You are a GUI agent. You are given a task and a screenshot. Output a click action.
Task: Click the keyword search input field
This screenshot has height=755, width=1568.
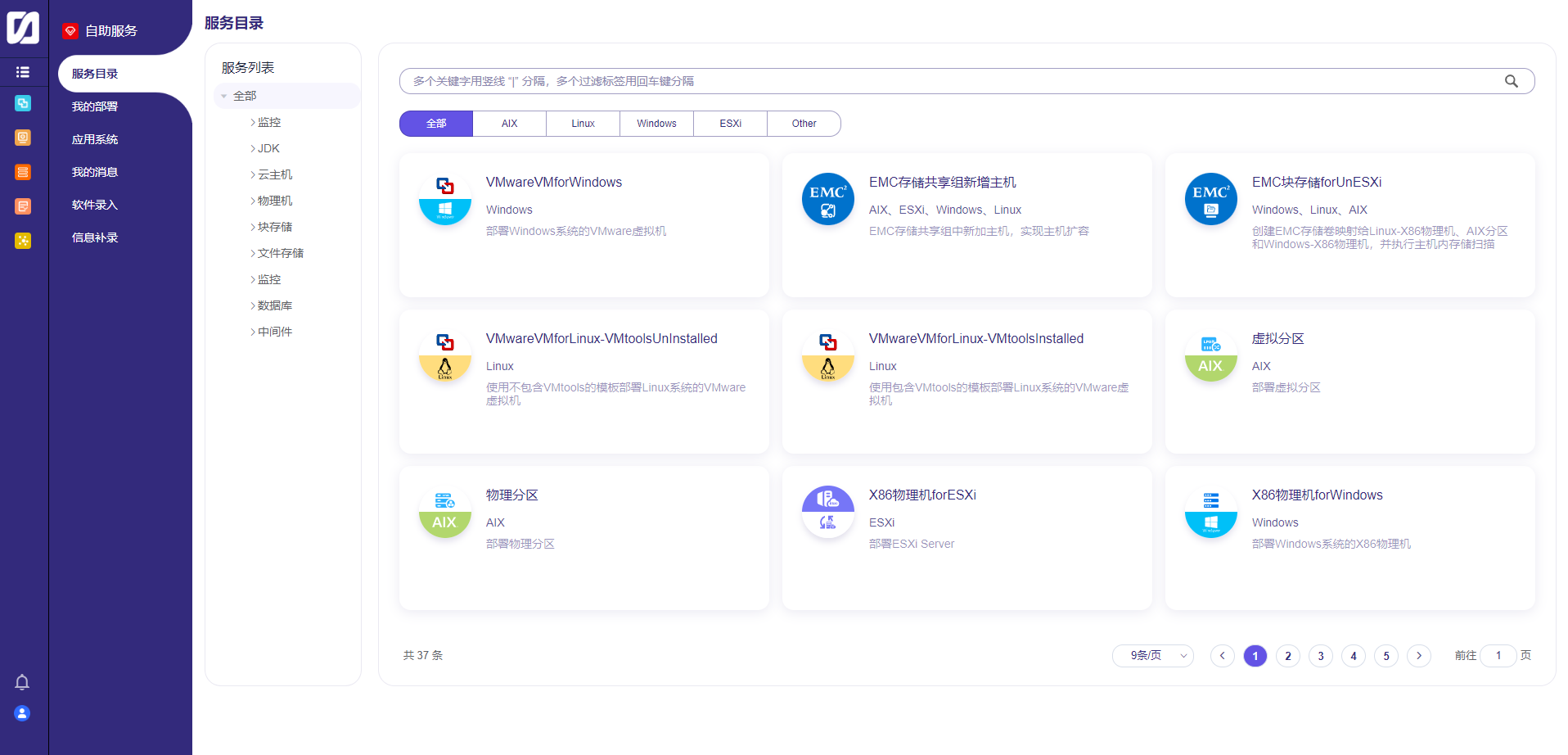(x=949, y=81)
